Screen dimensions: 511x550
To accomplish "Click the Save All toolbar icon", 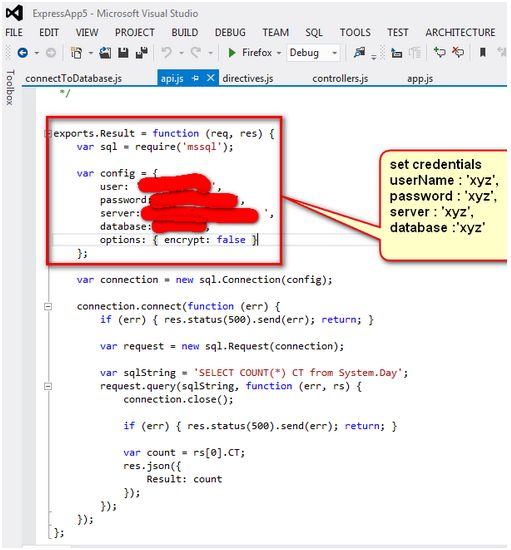I will point(142,53).
